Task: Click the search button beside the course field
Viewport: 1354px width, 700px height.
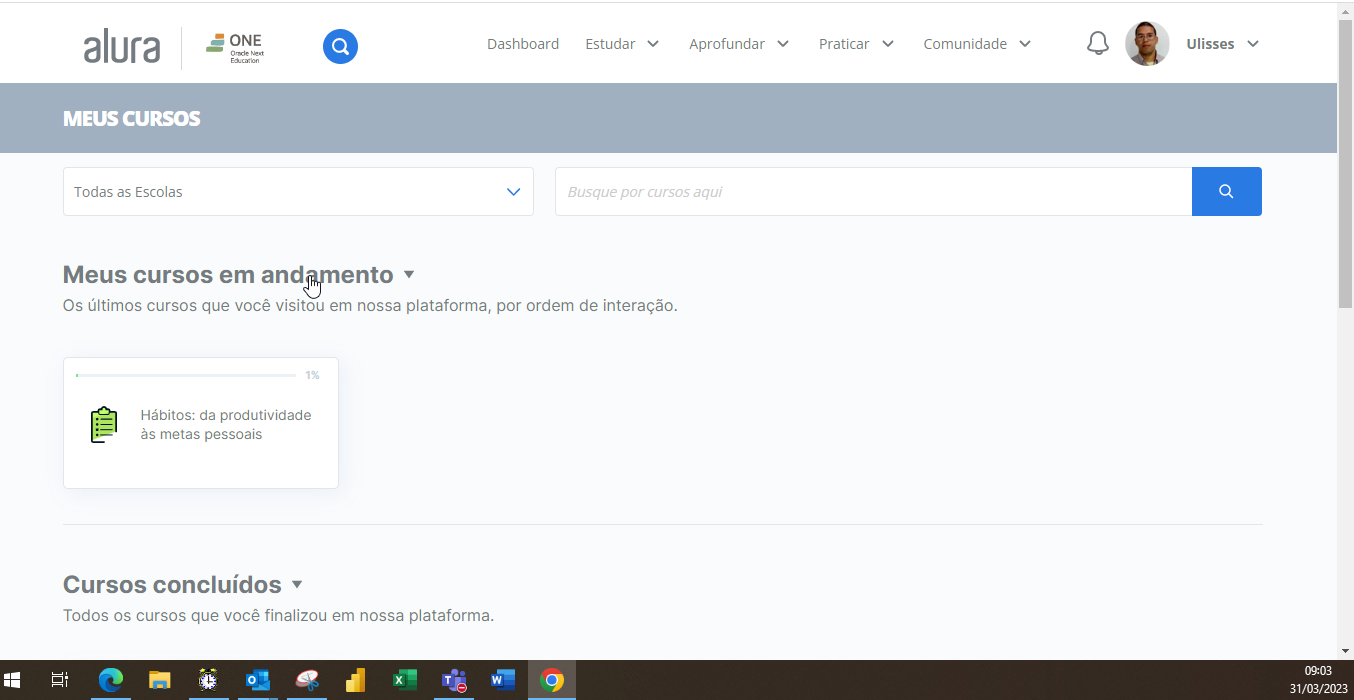Action: (1226, 191)
